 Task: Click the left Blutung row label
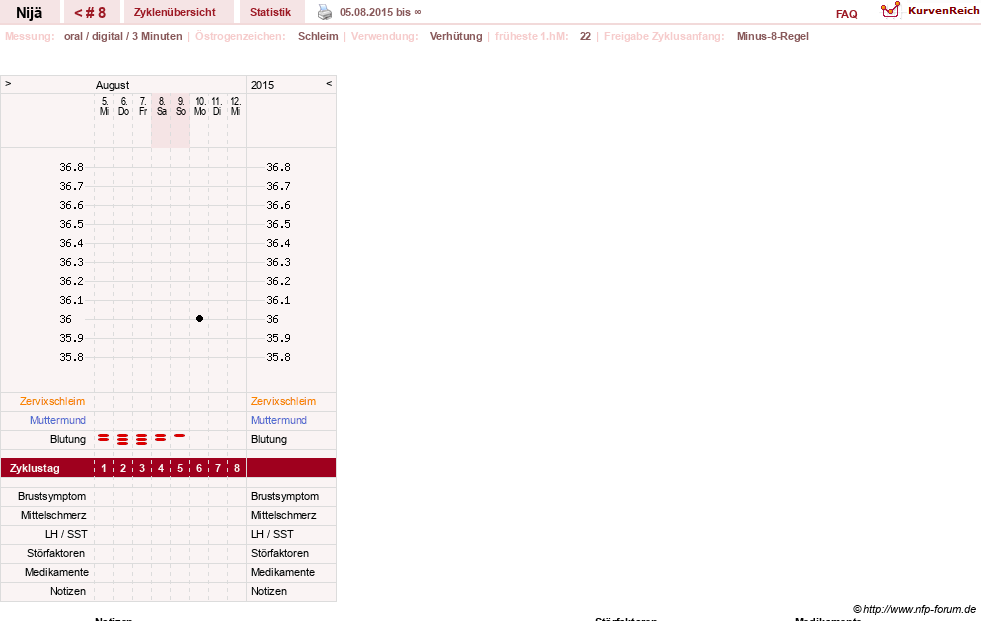pos(68,439)
